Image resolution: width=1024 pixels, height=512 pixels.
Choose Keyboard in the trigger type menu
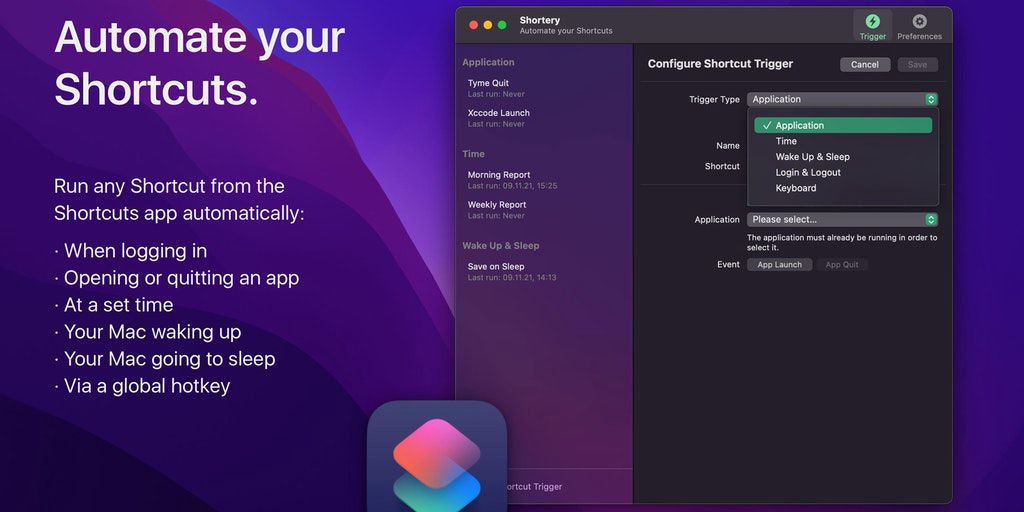click(842, 188)
